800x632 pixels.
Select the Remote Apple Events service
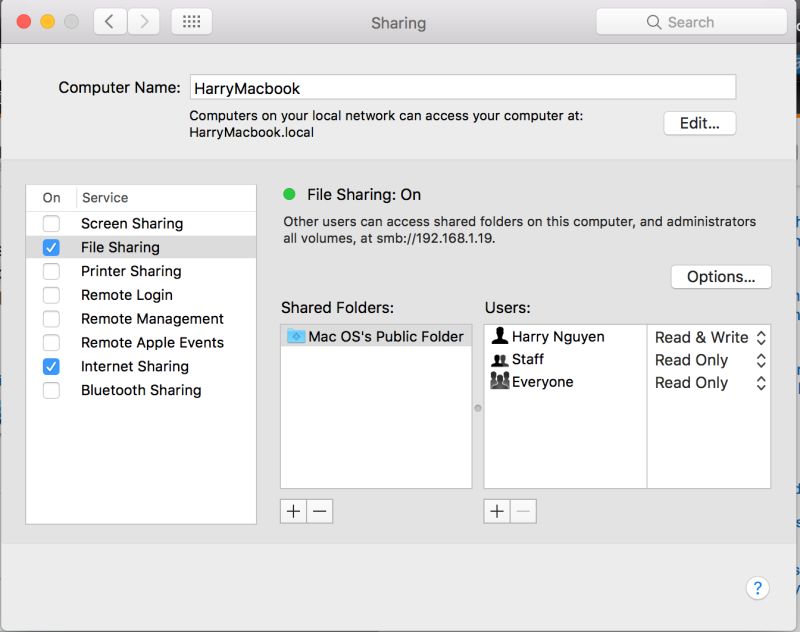pyautogui.click(x=141, y=342)
